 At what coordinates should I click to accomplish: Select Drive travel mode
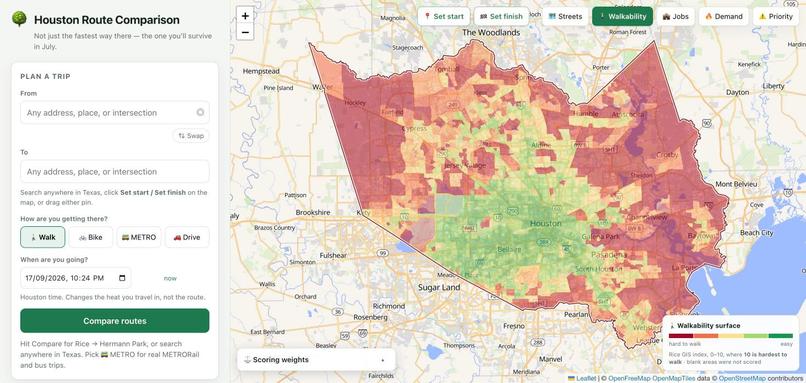click(187, 237)
